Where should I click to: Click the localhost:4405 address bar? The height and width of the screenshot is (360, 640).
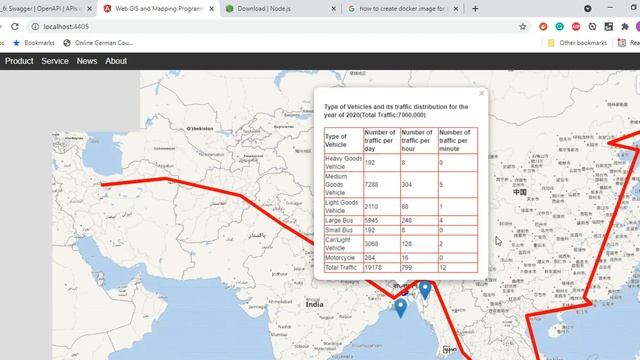(278, 27)
